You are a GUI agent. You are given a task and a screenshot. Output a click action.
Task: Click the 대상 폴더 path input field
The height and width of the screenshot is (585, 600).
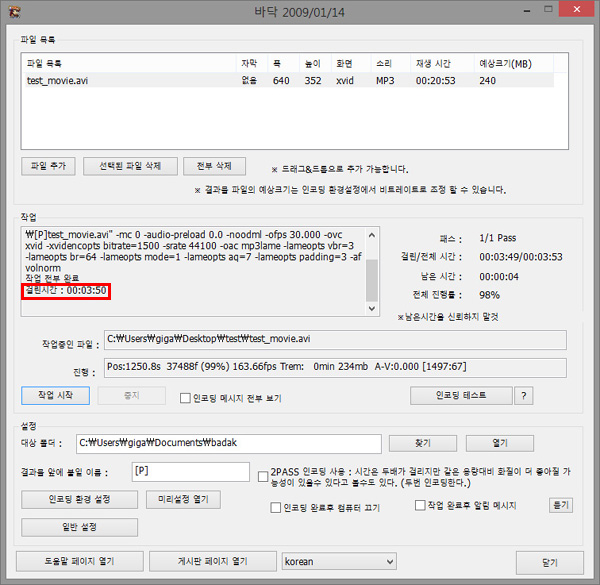(229, 443)
